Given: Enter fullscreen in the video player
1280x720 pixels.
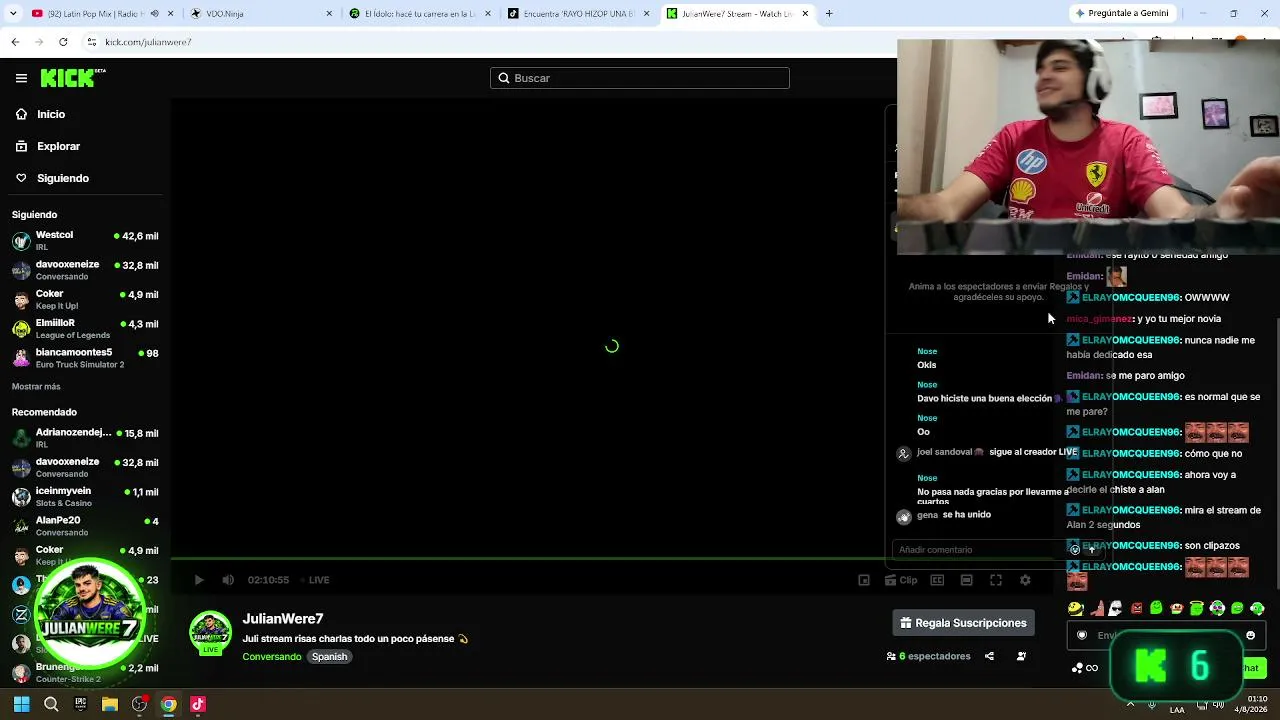Looking at the screenshot, I should (996, 580).
